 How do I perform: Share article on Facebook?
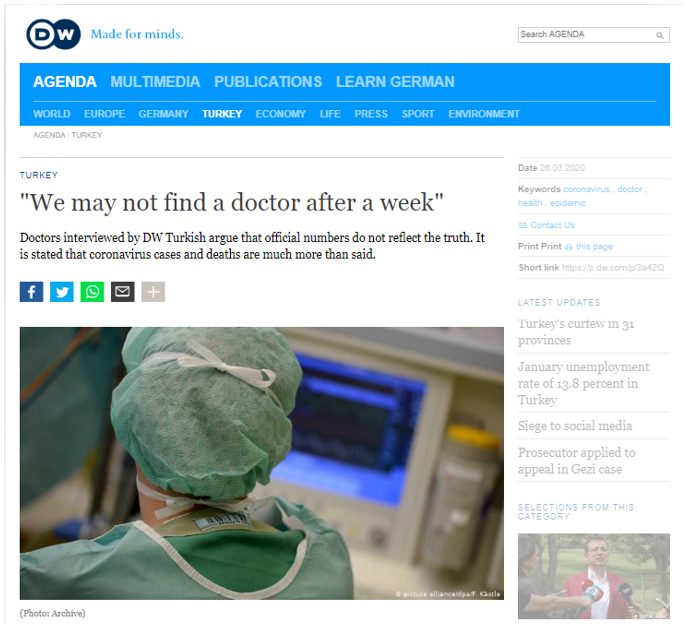pyautogui.click(x=32, y=292)
